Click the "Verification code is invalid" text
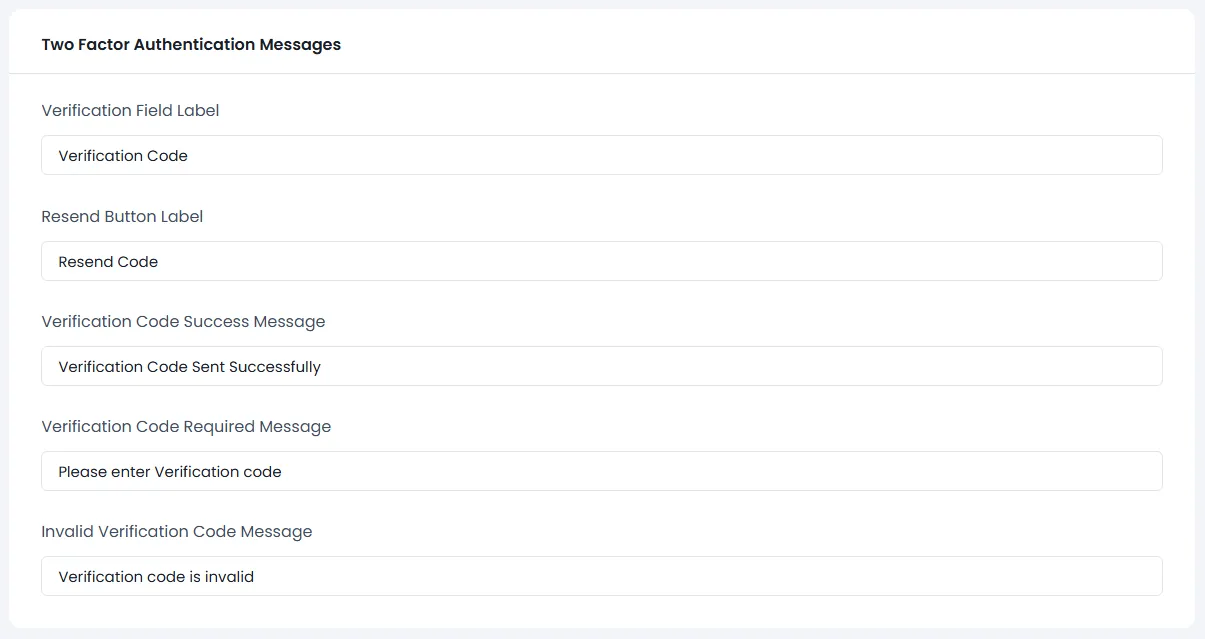1205x639 pixels. pos(156,577)
